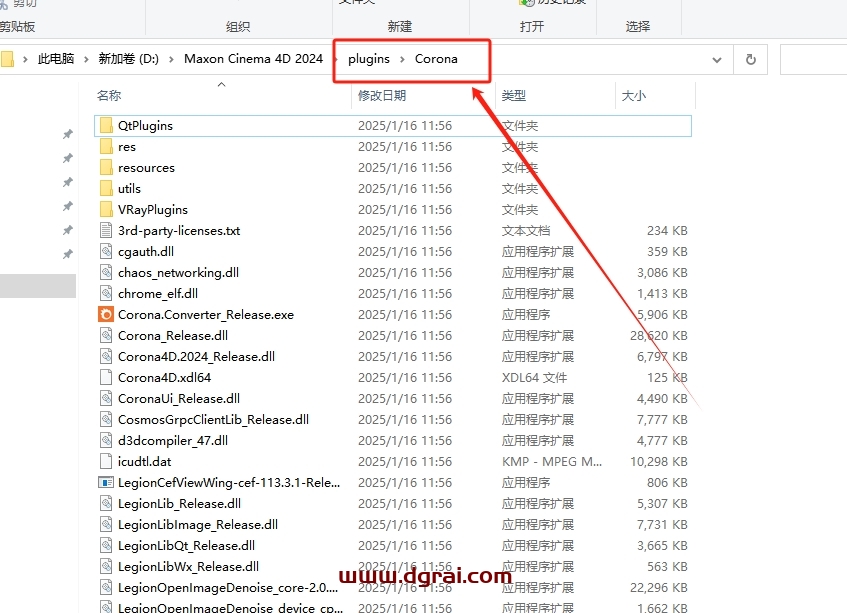Select the Corona4D.xdl64 file icon
The width and height of the screenshot is (847, 613).
(106, 378)
